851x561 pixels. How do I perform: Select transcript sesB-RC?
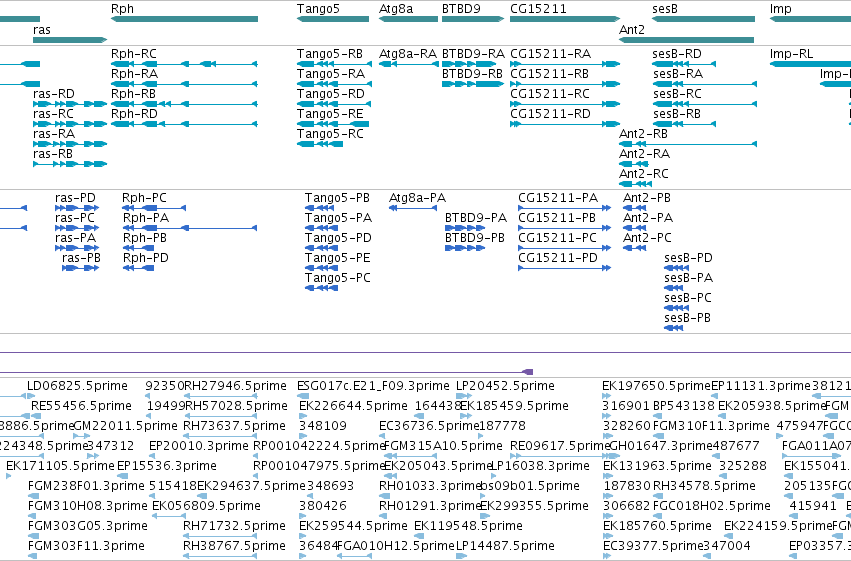[x=704, y=104]
